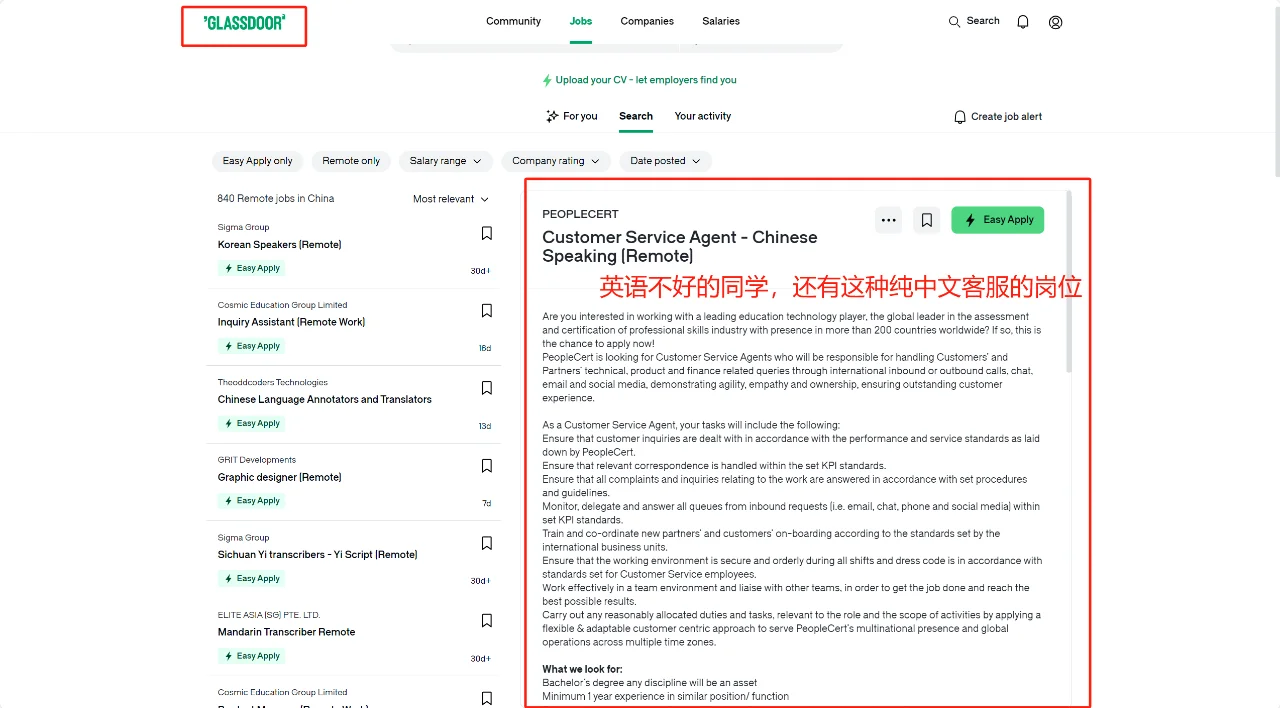Bookmark Chinese Language Annotators and Translators job
Screen dimensions: 1280x708
tap(487, 388)
